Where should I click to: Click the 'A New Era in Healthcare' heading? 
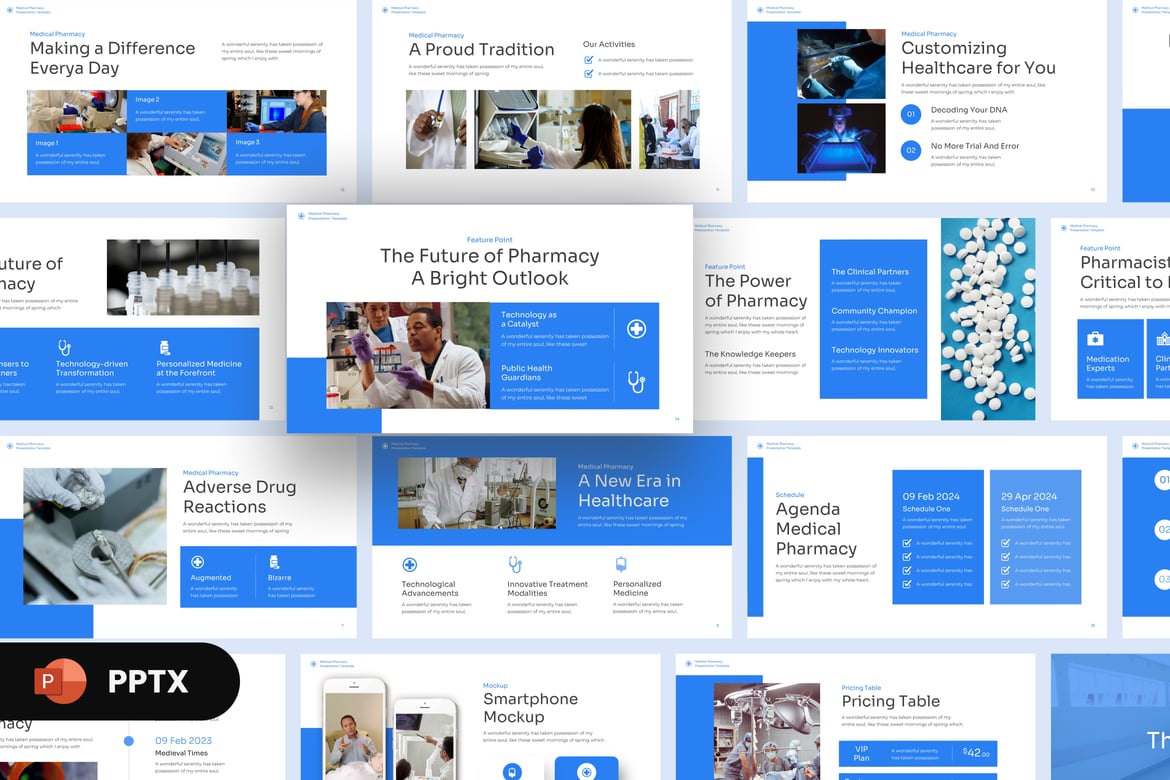629,490
